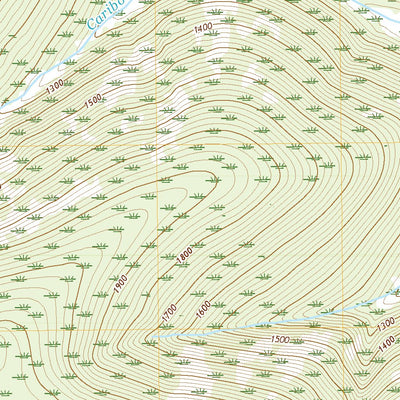This screenshot has width=400, height=400.
Task: Select the 1600 contour elevation label
Action: [203, 309]
